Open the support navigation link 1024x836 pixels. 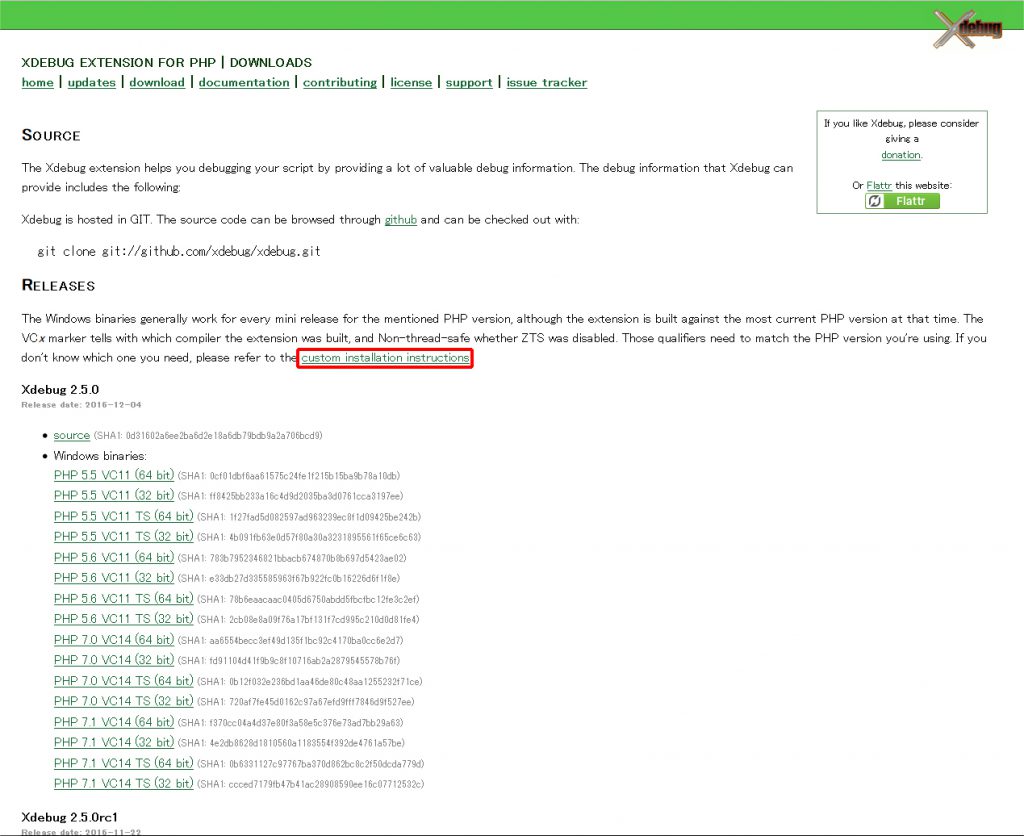tap(469, 82)
